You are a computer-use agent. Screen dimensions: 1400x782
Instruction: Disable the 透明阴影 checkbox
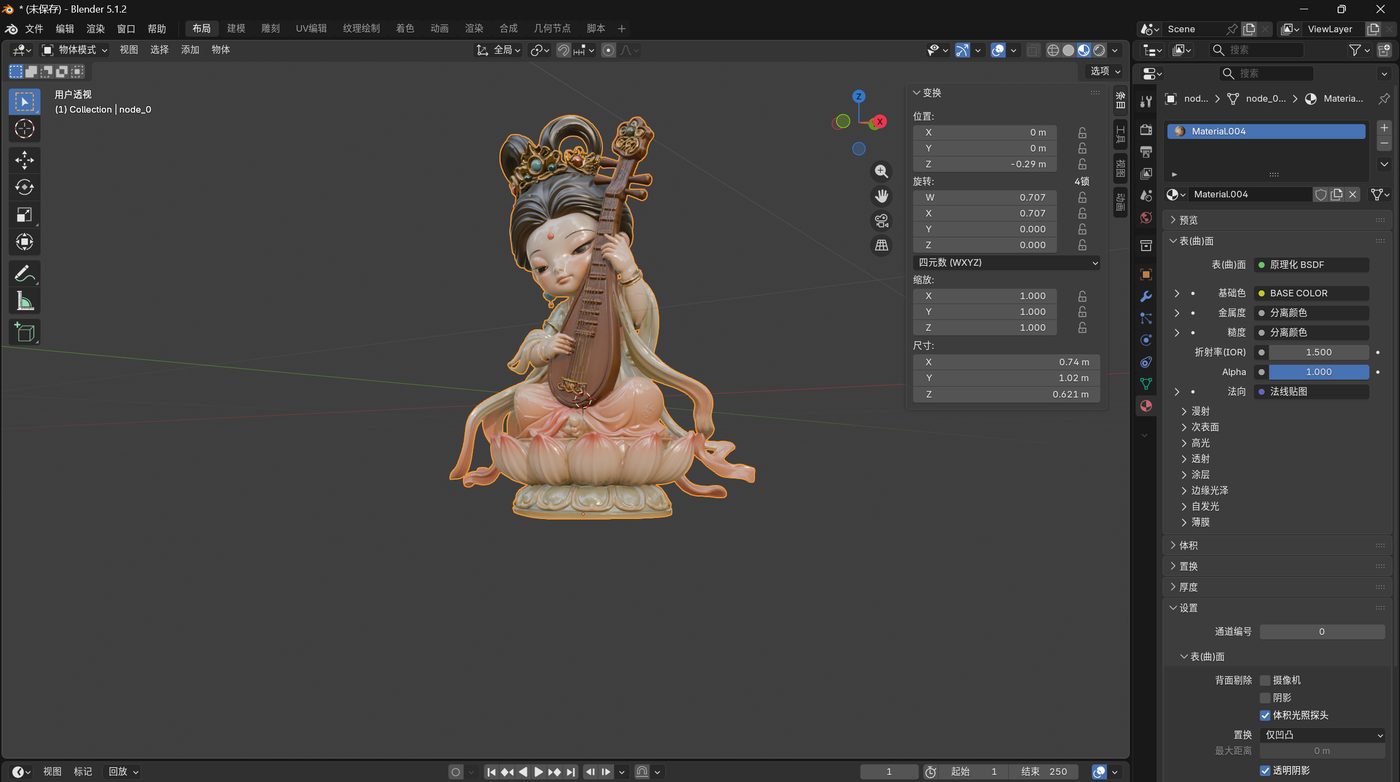[x=1265, y=770]
